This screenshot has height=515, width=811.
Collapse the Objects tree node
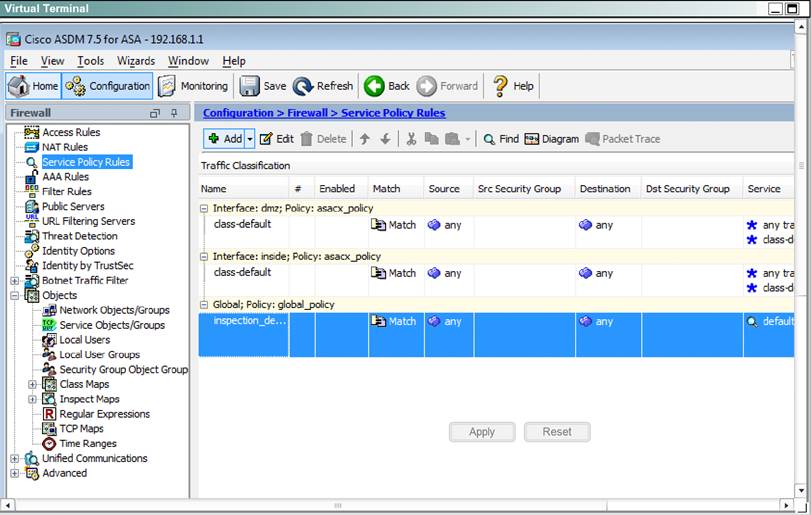click(x=16, y=296)
